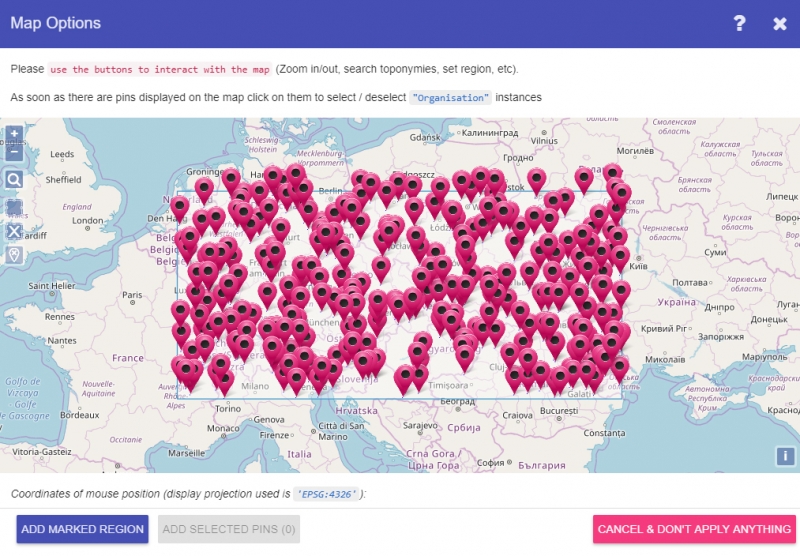Clear the marked region with X tool
Image resolution: width=800 pixels, height=556 pixels.
point(14,231)
